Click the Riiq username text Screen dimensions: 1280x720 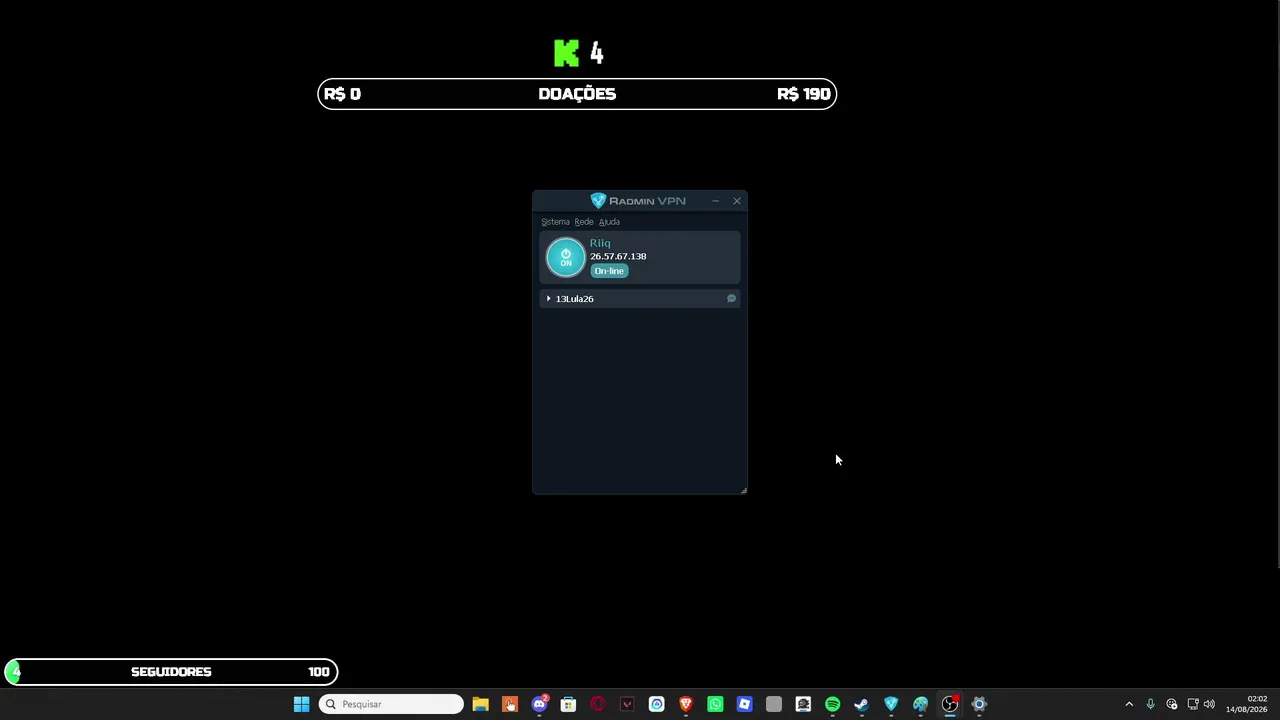click(x=600, y=243)
